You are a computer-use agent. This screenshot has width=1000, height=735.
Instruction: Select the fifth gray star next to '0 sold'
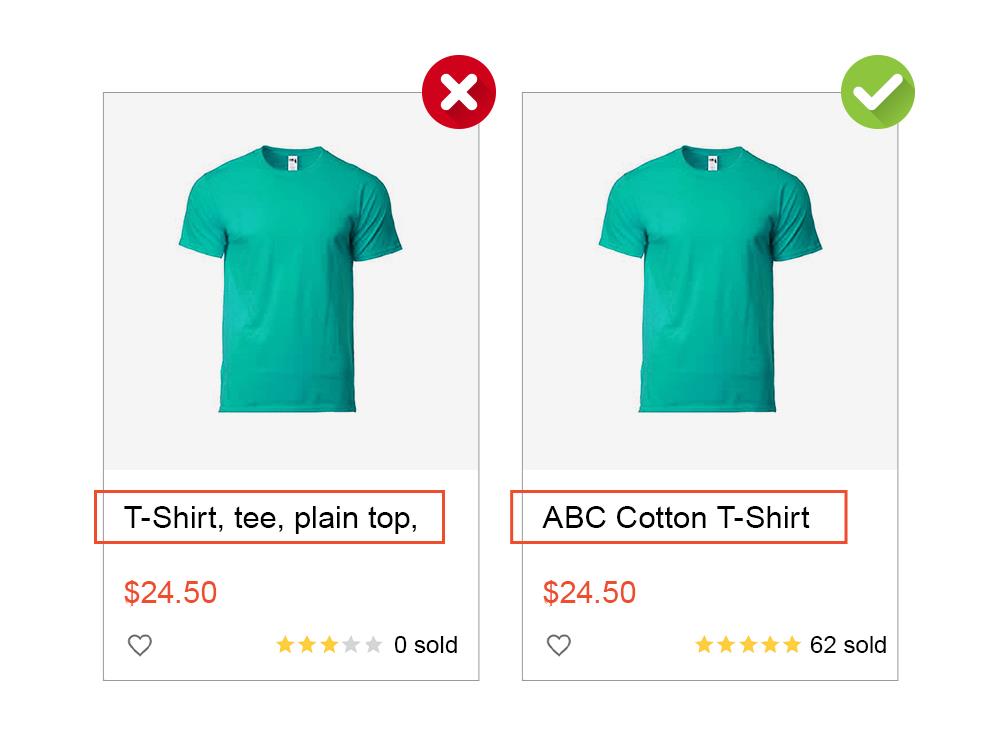click(x=373, y=645)
